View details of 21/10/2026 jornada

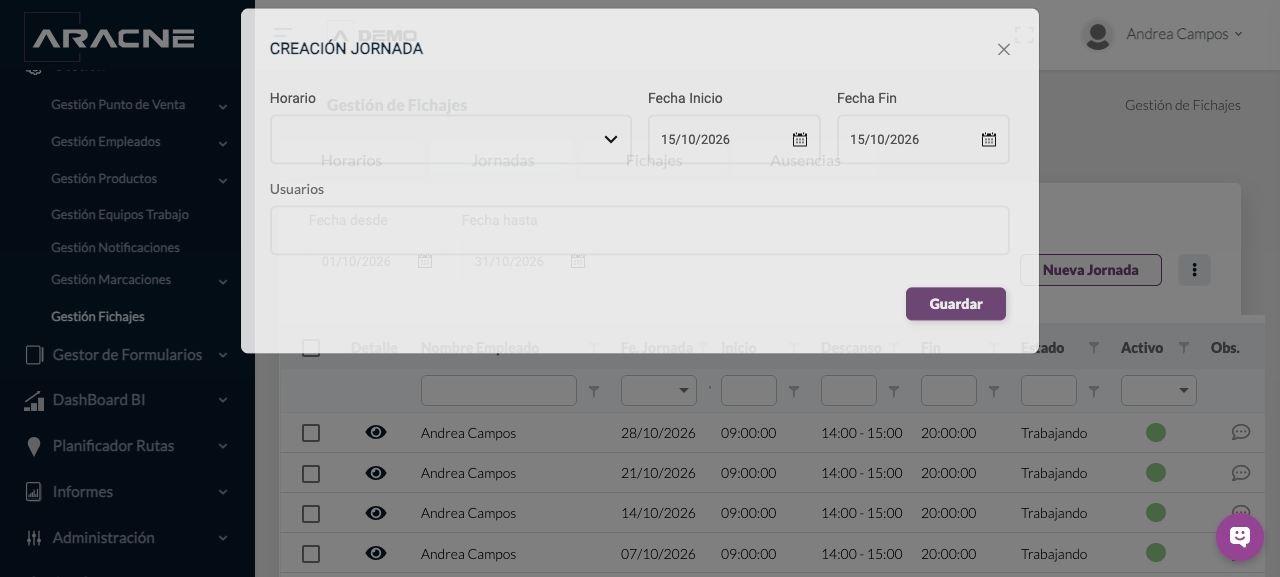tap(376, 473)
